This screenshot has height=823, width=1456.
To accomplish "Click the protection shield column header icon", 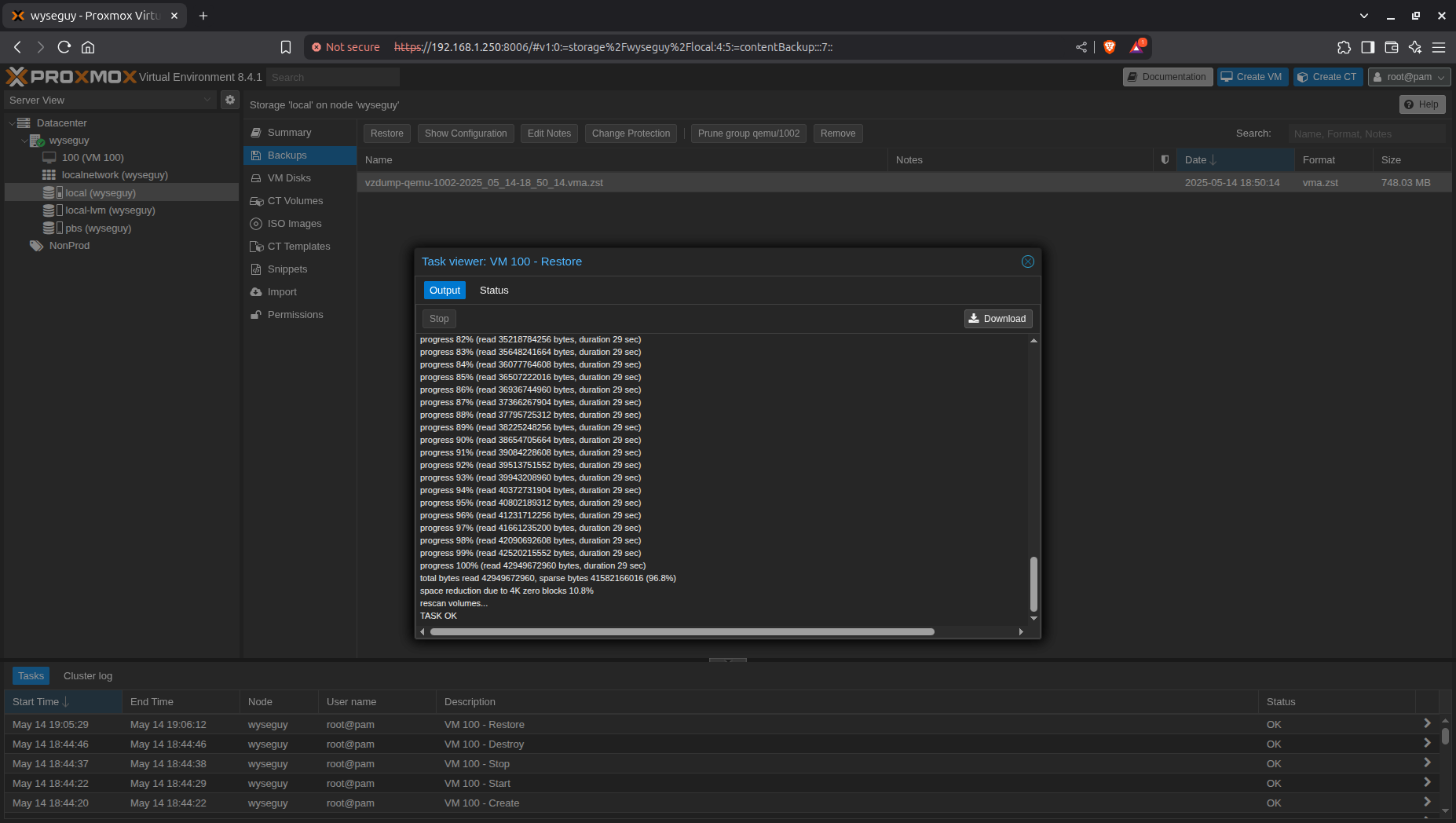I will (x=1165, y=159).
